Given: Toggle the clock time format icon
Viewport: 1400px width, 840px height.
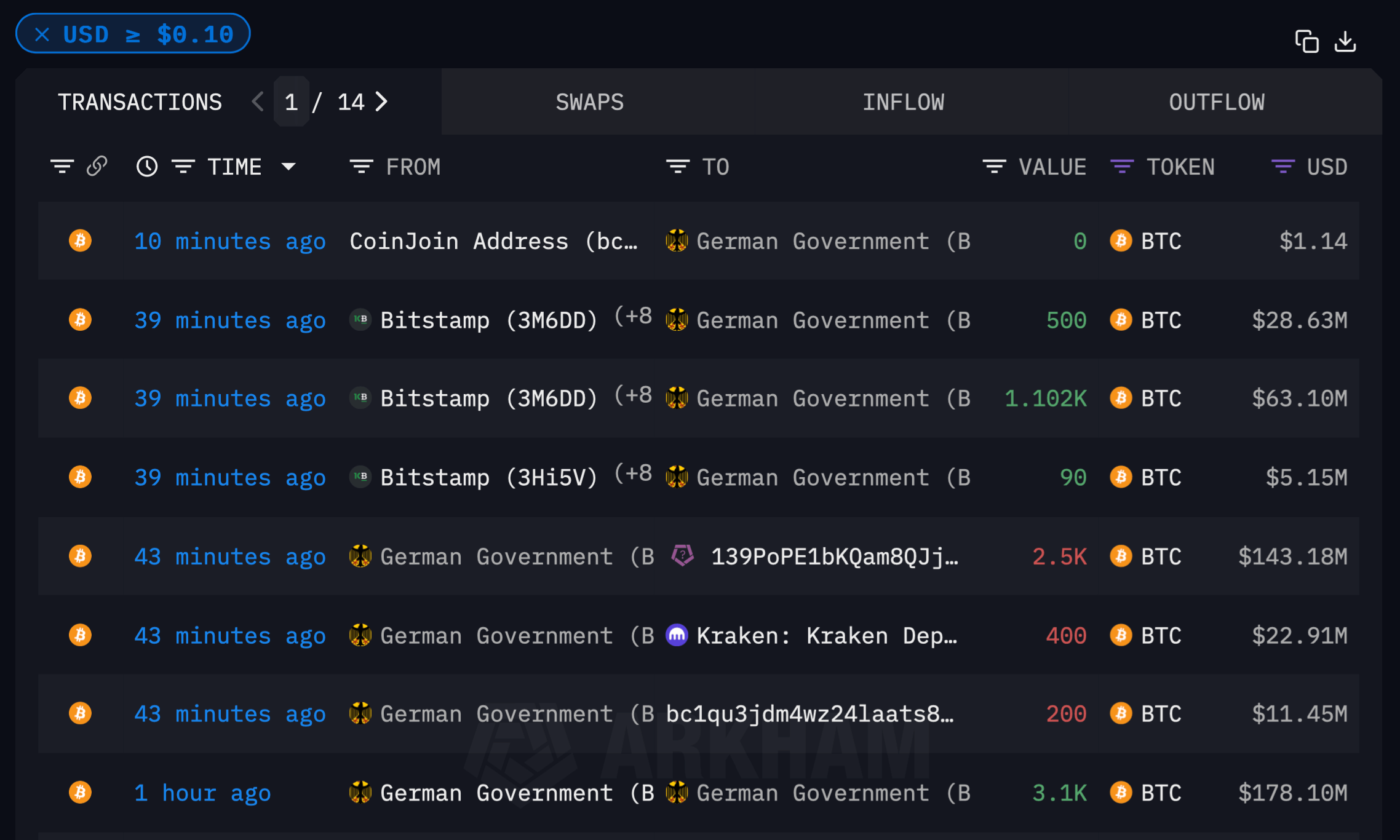Looking at the screenshot, I should pyautogui.click(x=147, y=166).
